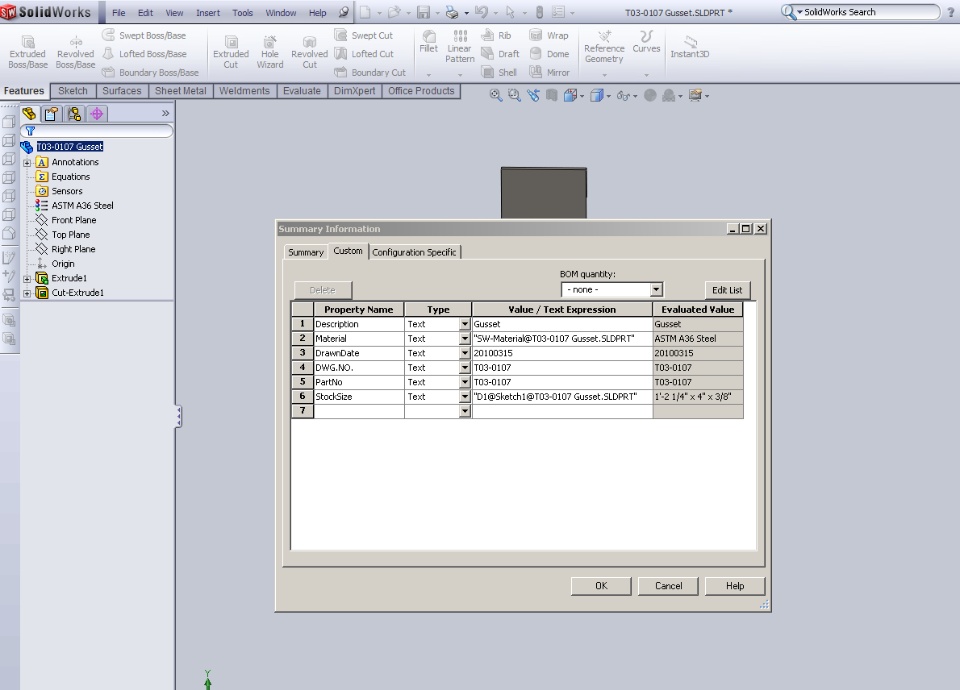The height and width of the screenshot is (690, 960).
Task: Open the Hole Wizard
Action: click(x=269, y=52)
